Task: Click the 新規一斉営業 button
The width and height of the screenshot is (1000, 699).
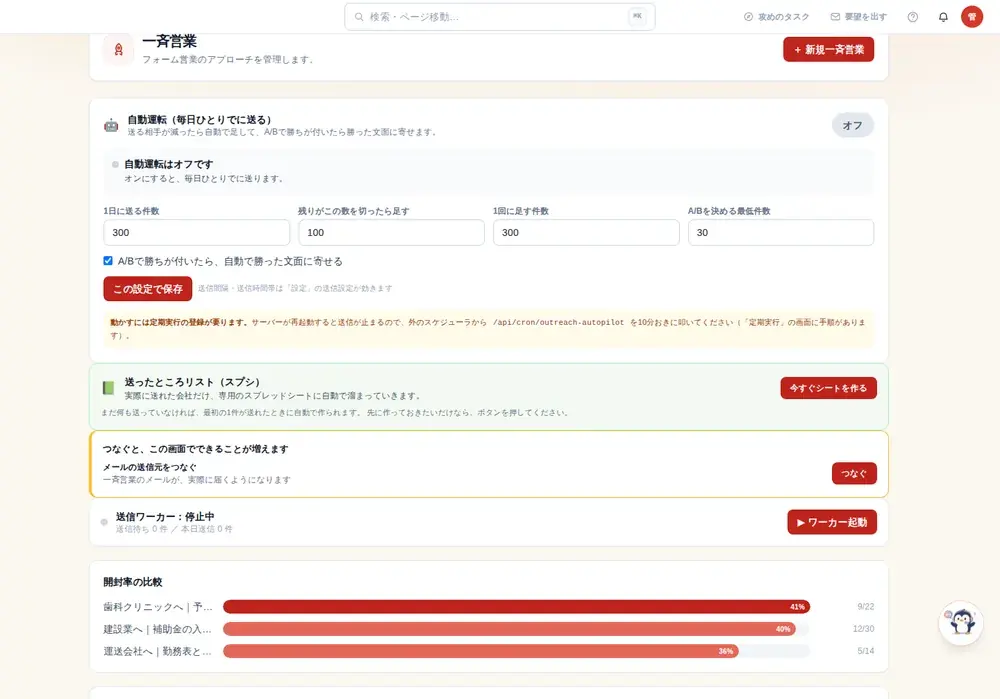Action: coord(828,49)
